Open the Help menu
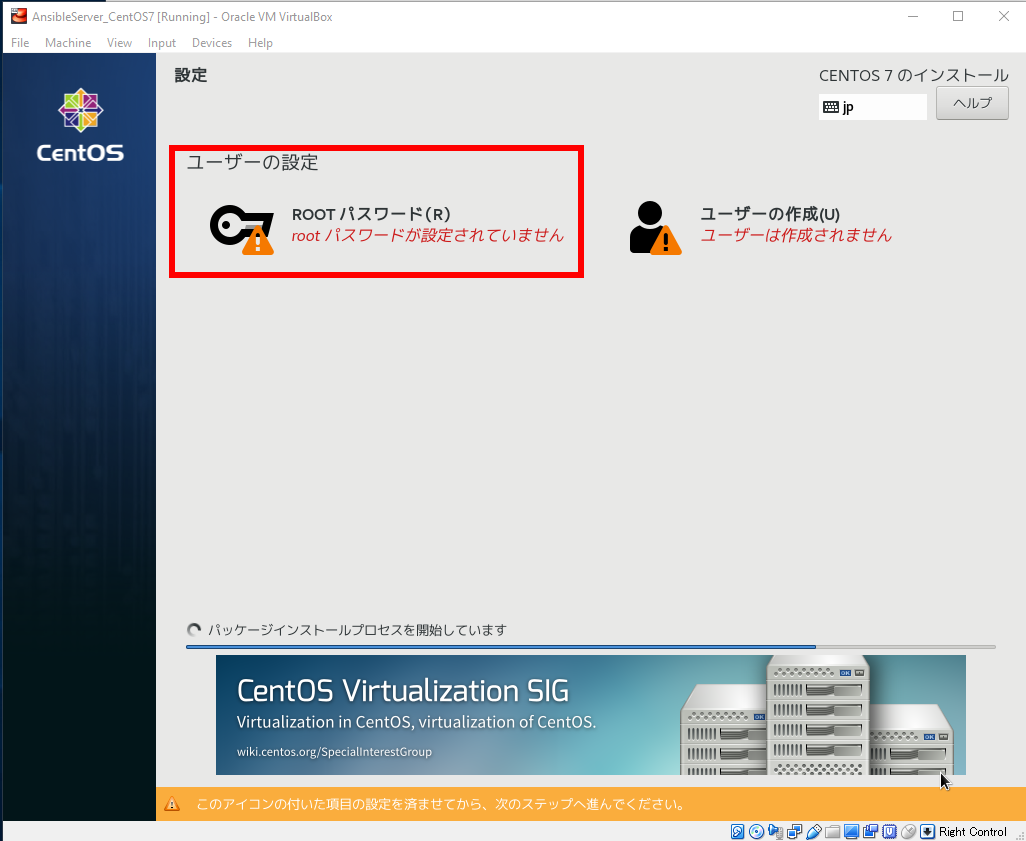The width and height of the screenshot is (1026, 841). 260,43
